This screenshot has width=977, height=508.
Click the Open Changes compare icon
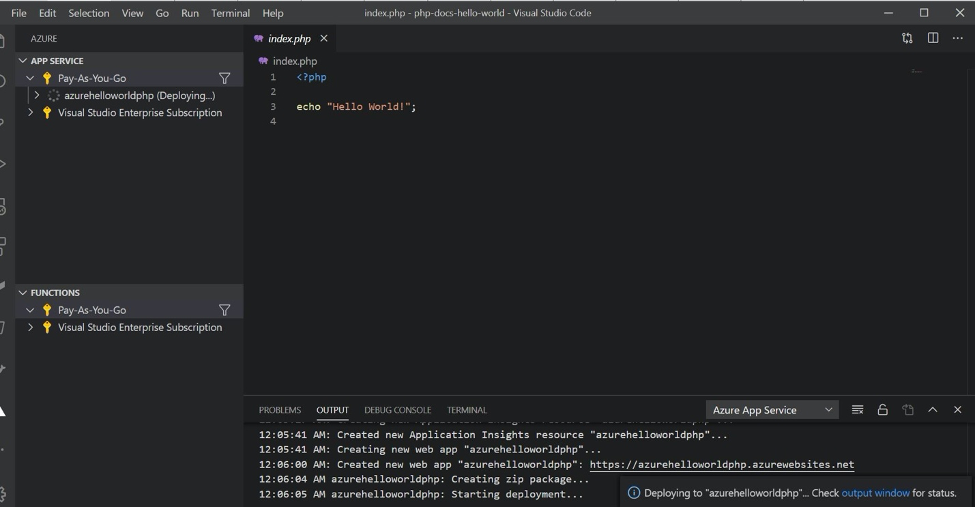coord(907,39)
